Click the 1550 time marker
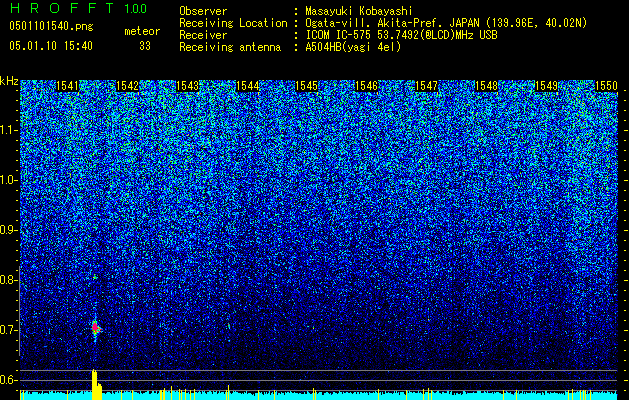This screenshot has height=400, width=629. point(606,86)
